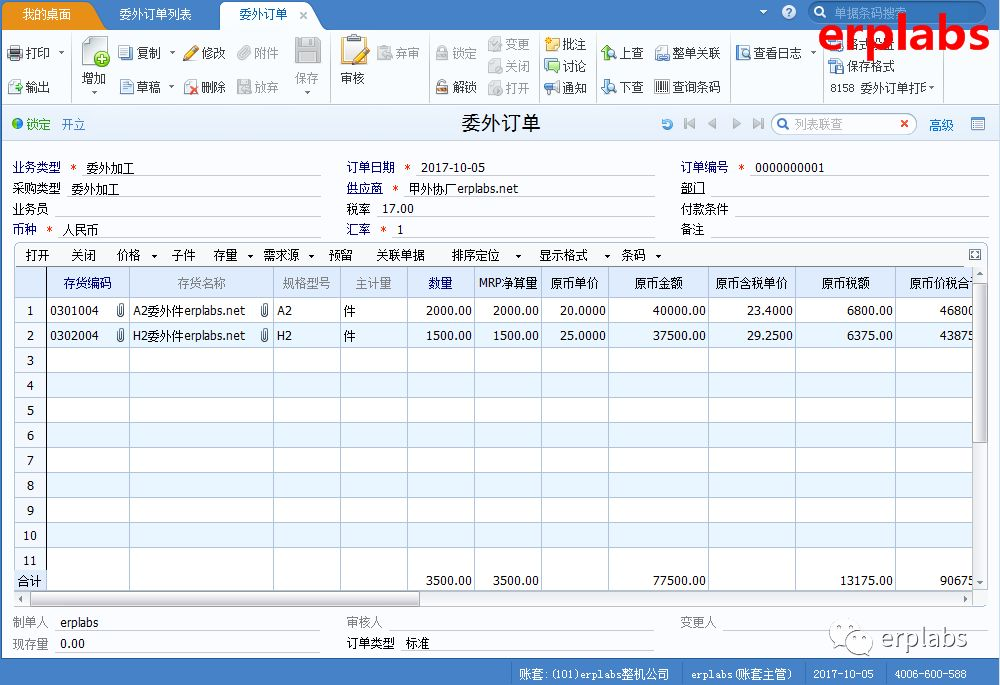Screen dimensions: 1000x685
Task: Click attachment clip icon beside H2委外件erplabs.net
Action: [265, 335]
